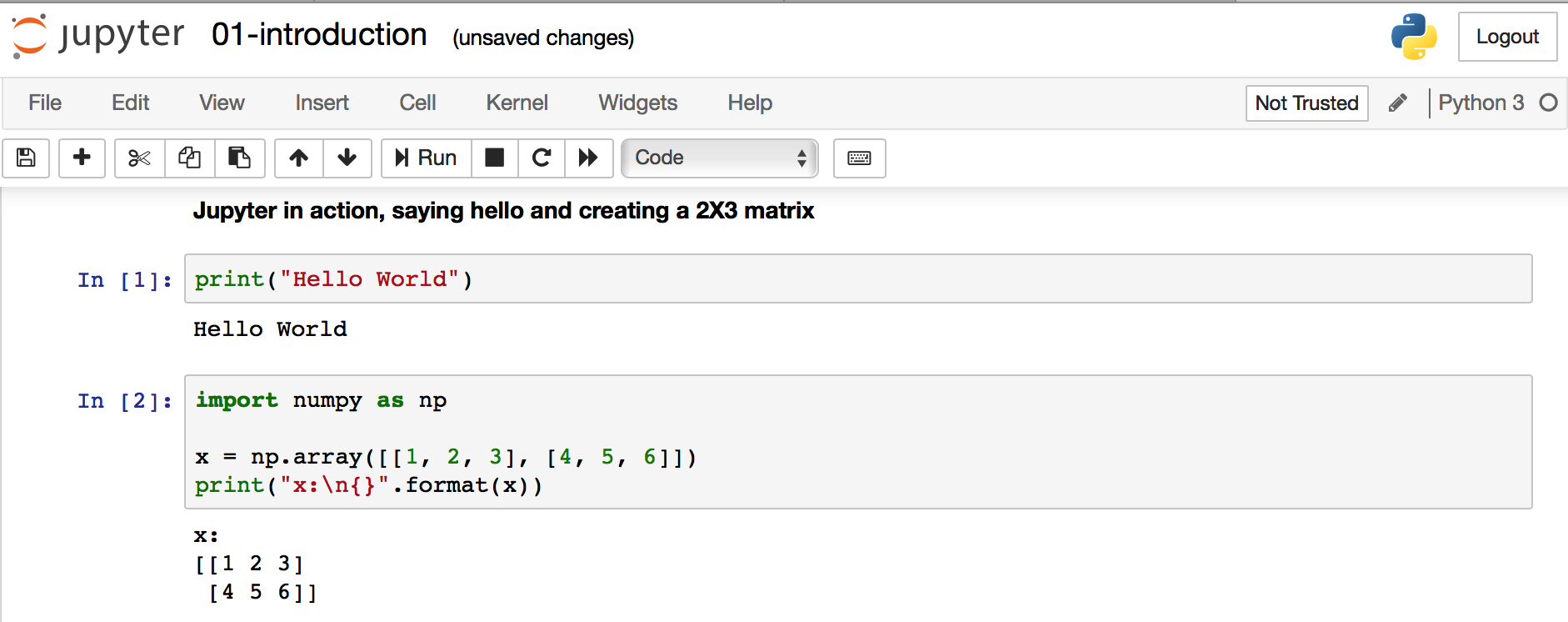
Task: Open the Kernel menu
Action: [517, 103]
